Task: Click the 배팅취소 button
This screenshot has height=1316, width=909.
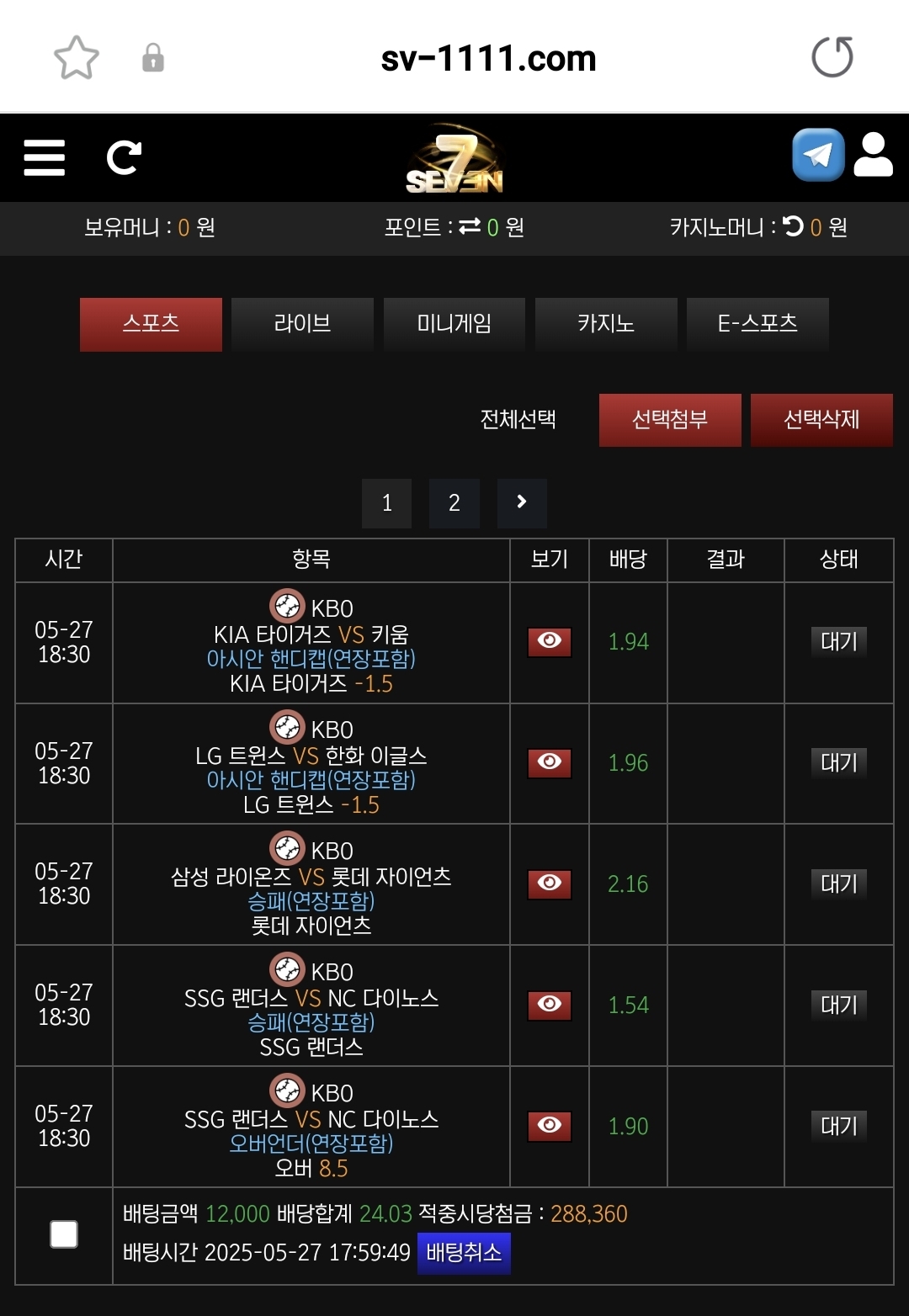Action: click(464, 1253)
